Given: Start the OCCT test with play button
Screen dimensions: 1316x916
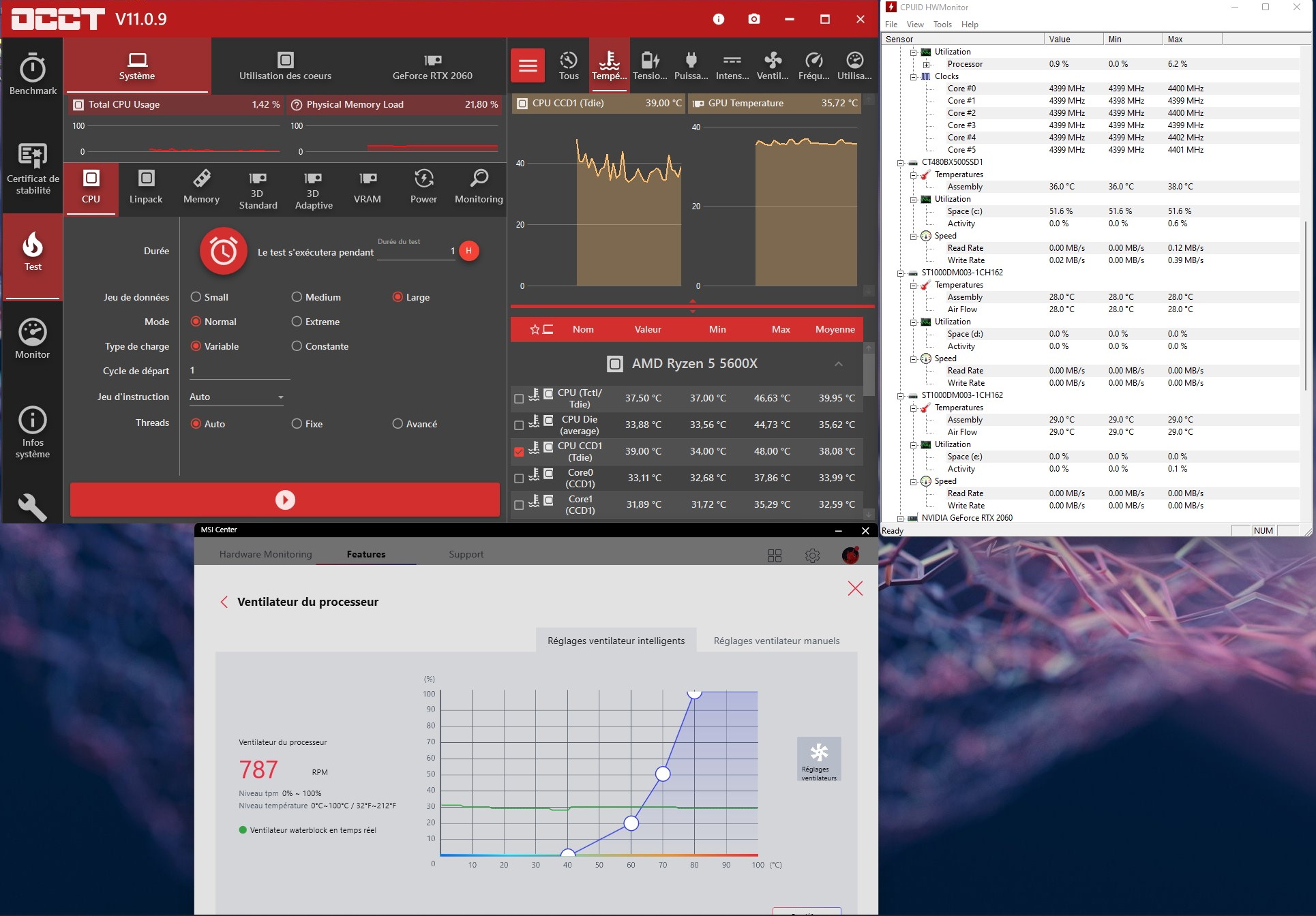Looking at the screenshot, I should point(285,500).
